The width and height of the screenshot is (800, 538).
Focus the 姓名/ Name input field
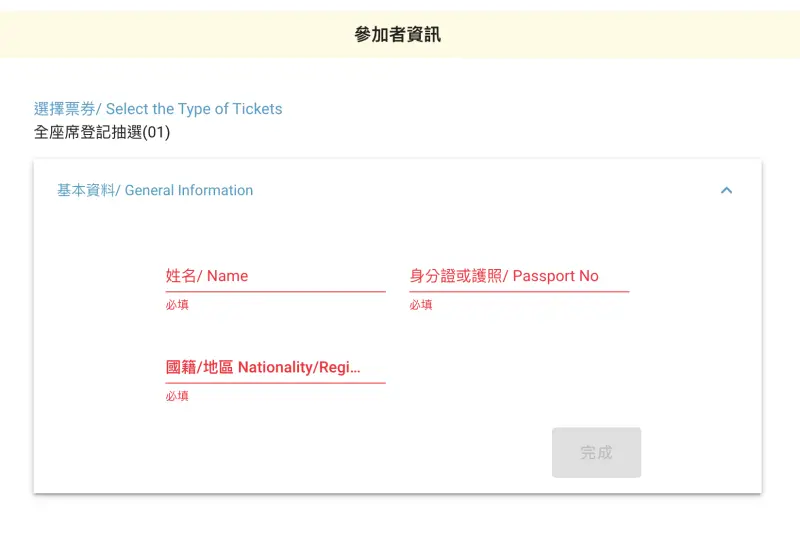tap(276, 276)
